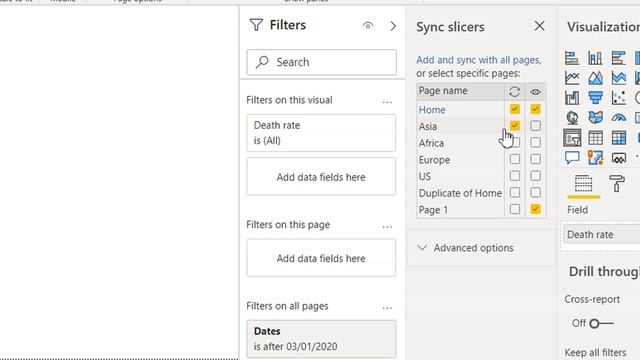Viewport: 640px width, 360px height.
Task: Click the Page name column header
Action: coord(460,91)
